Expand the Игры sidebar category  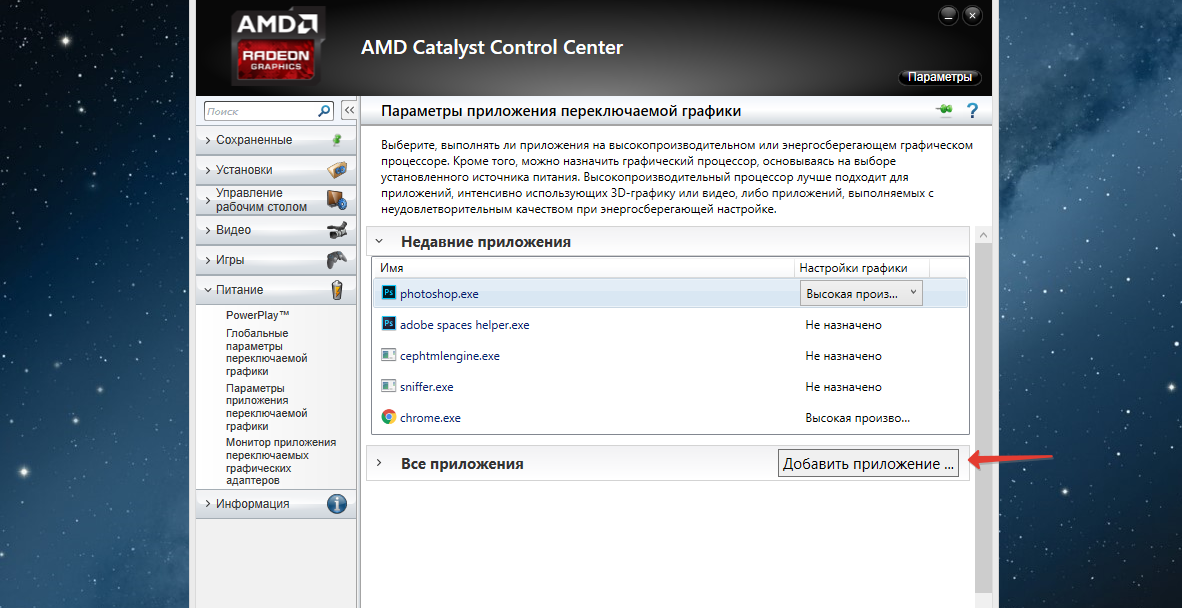point(276,260)
